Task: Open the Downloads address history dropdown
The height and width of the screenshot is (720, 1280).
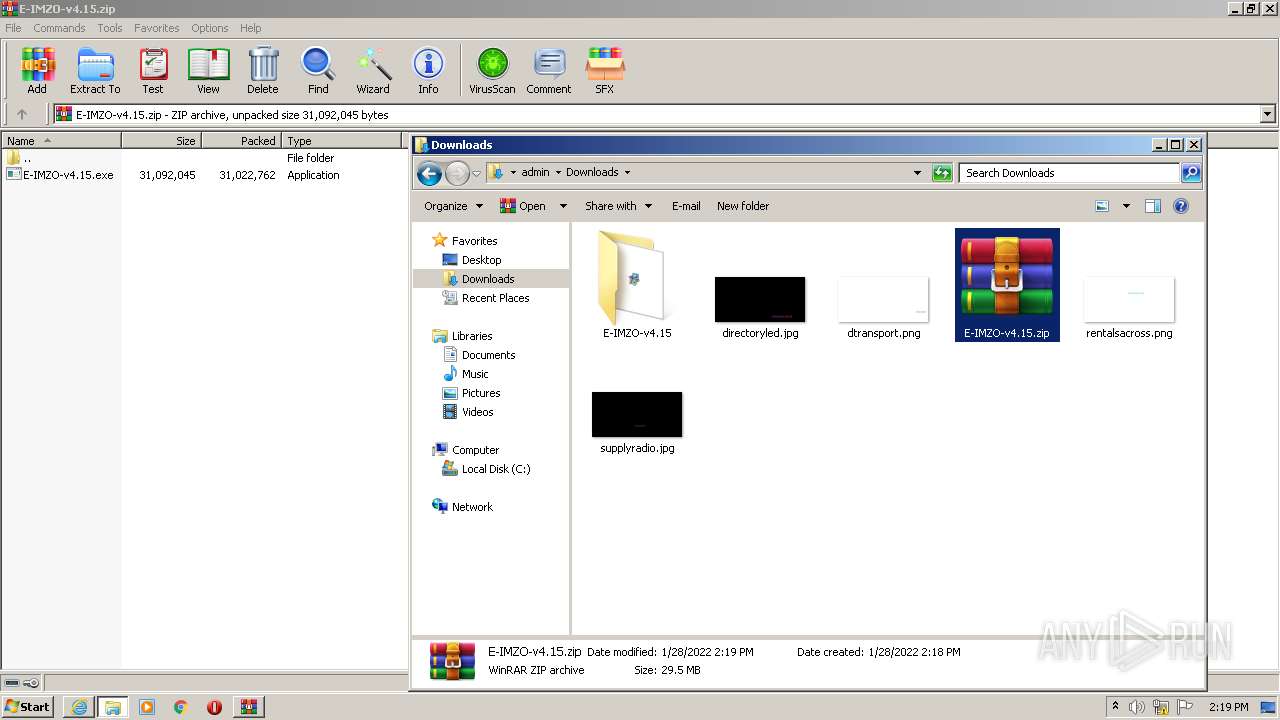Action: click(917, 173)
